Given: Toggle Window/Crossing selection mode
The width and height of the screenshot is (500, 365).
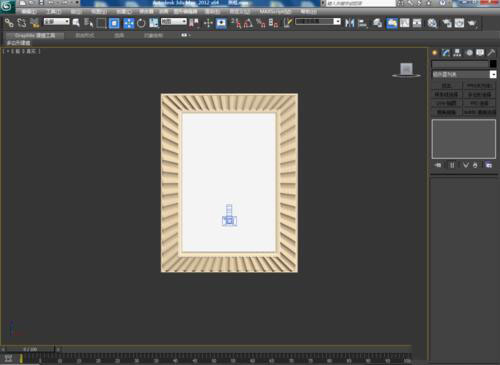Looking at the screenshot, I should (x=114, y=23).
